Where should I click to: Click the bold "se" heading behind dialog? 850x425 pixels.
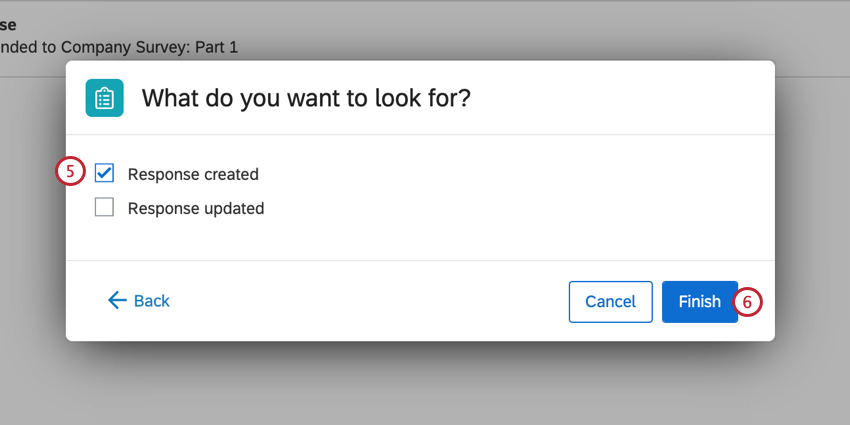(8, 24)
